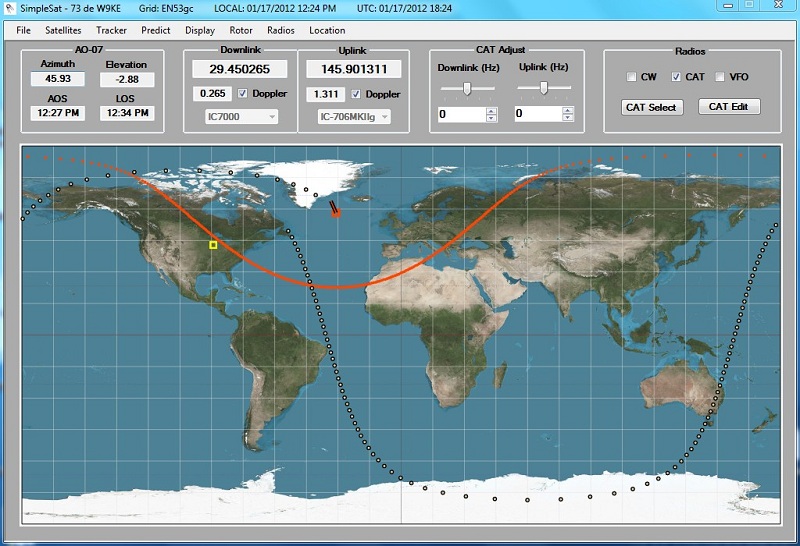
Task: Increase Downlink Hz offset with up arrow
Action: 491,111
